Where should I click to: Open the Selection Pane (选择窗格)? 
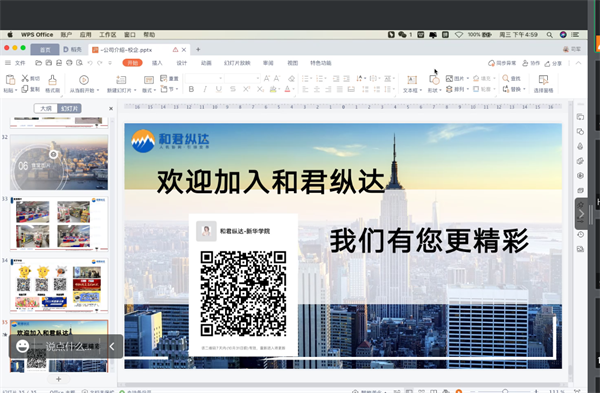(543, 80)
